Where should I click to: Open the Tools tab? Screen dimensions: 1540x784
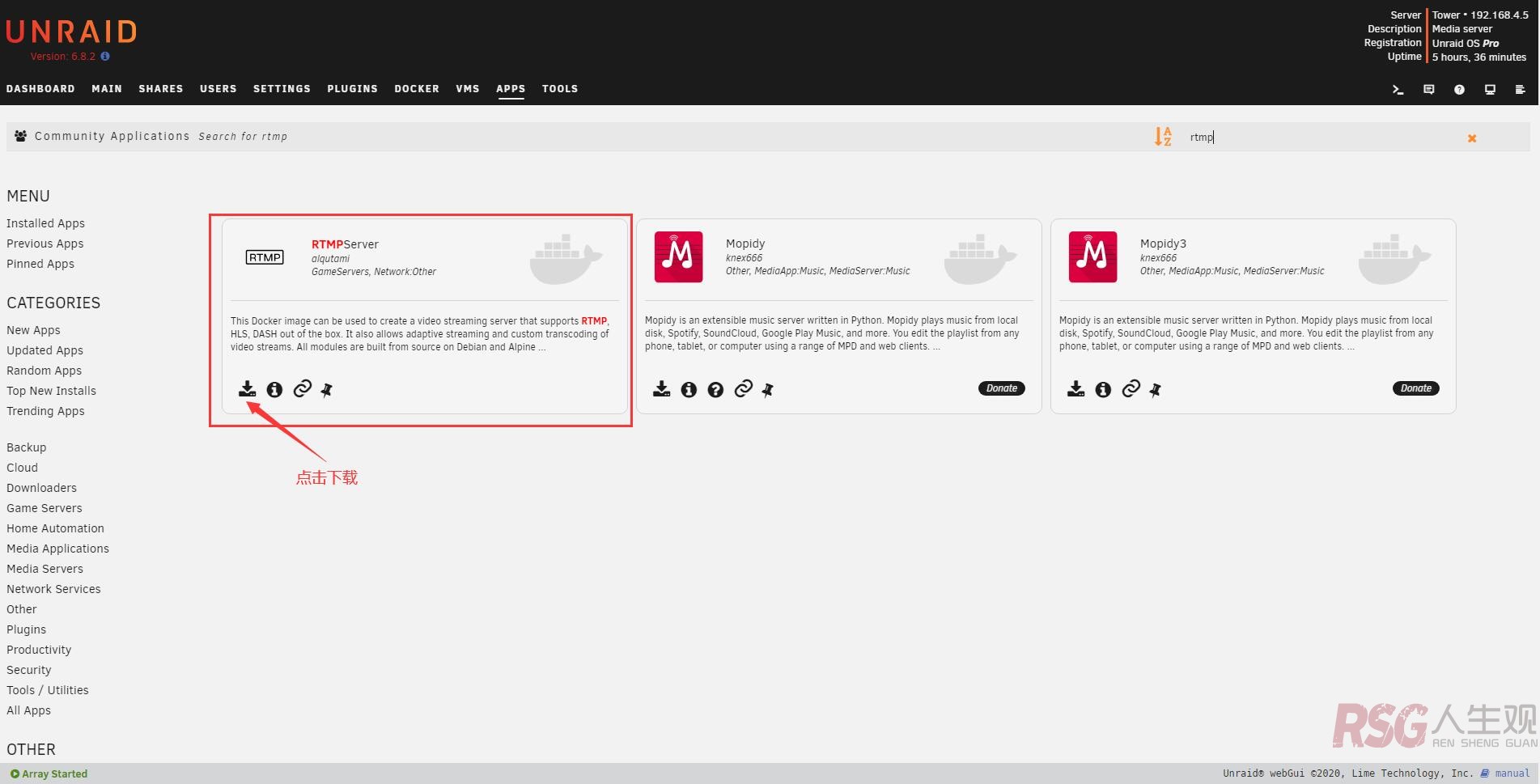click(560, 89)
